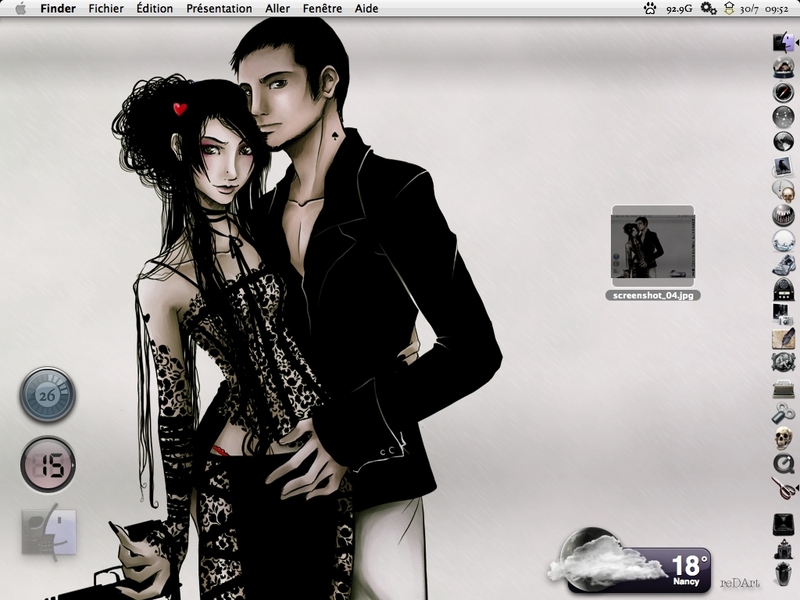Click the screenshot_04.jpg file name label
The width and height of the screenshot is (800, 600).
pos(653,295)
